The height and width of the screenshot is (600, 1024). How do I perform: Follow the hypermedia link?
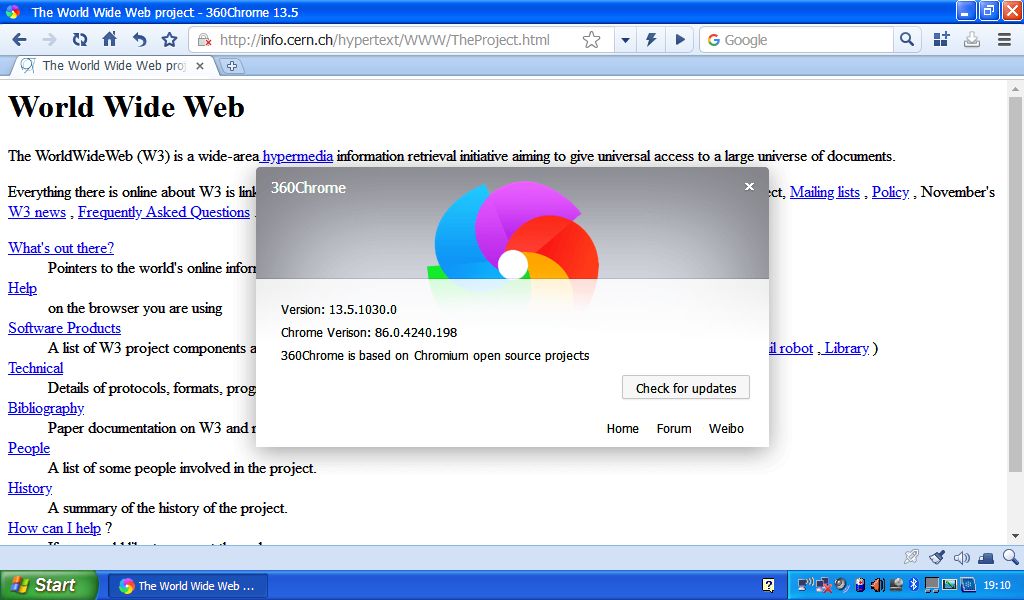tap(297, 156)
